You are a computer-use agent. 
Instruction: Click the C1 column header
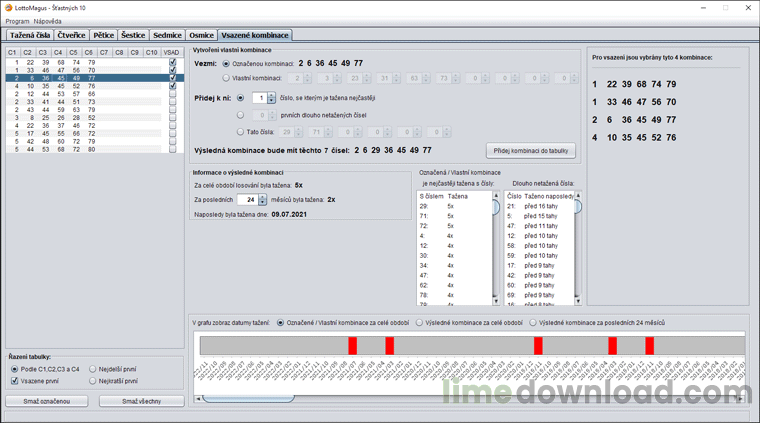click(12, 52)
